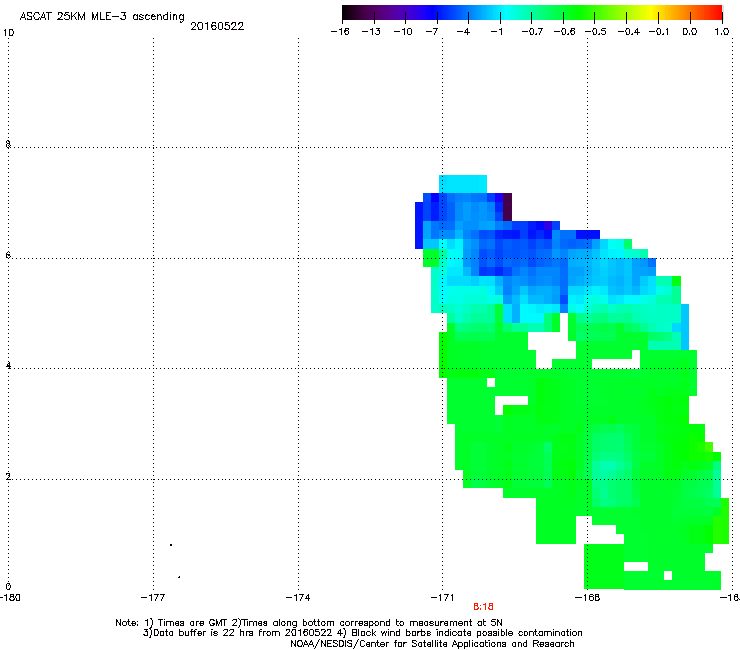
Task: Click the -180 longitude axis label
Action: (x=10, y=598)
